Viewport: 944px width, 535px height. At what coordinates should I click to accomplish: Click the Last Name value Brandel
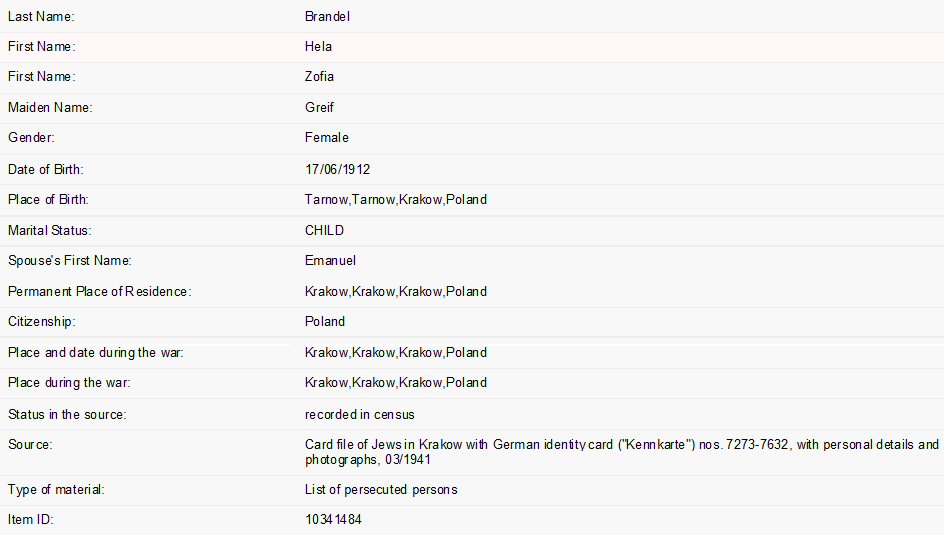(x=327, y=16)
